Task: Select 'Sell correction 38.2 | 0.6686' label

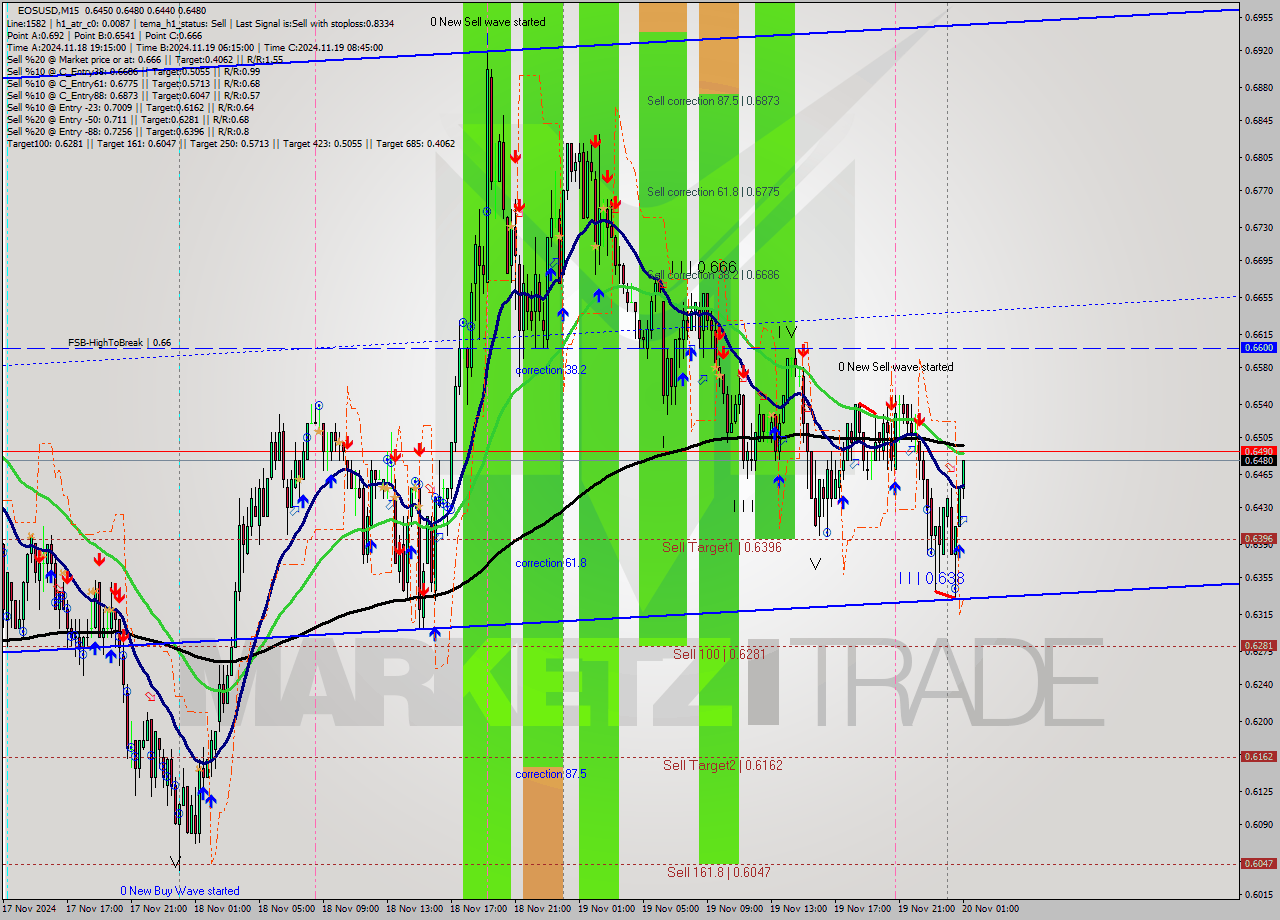Action: (713, 275)
